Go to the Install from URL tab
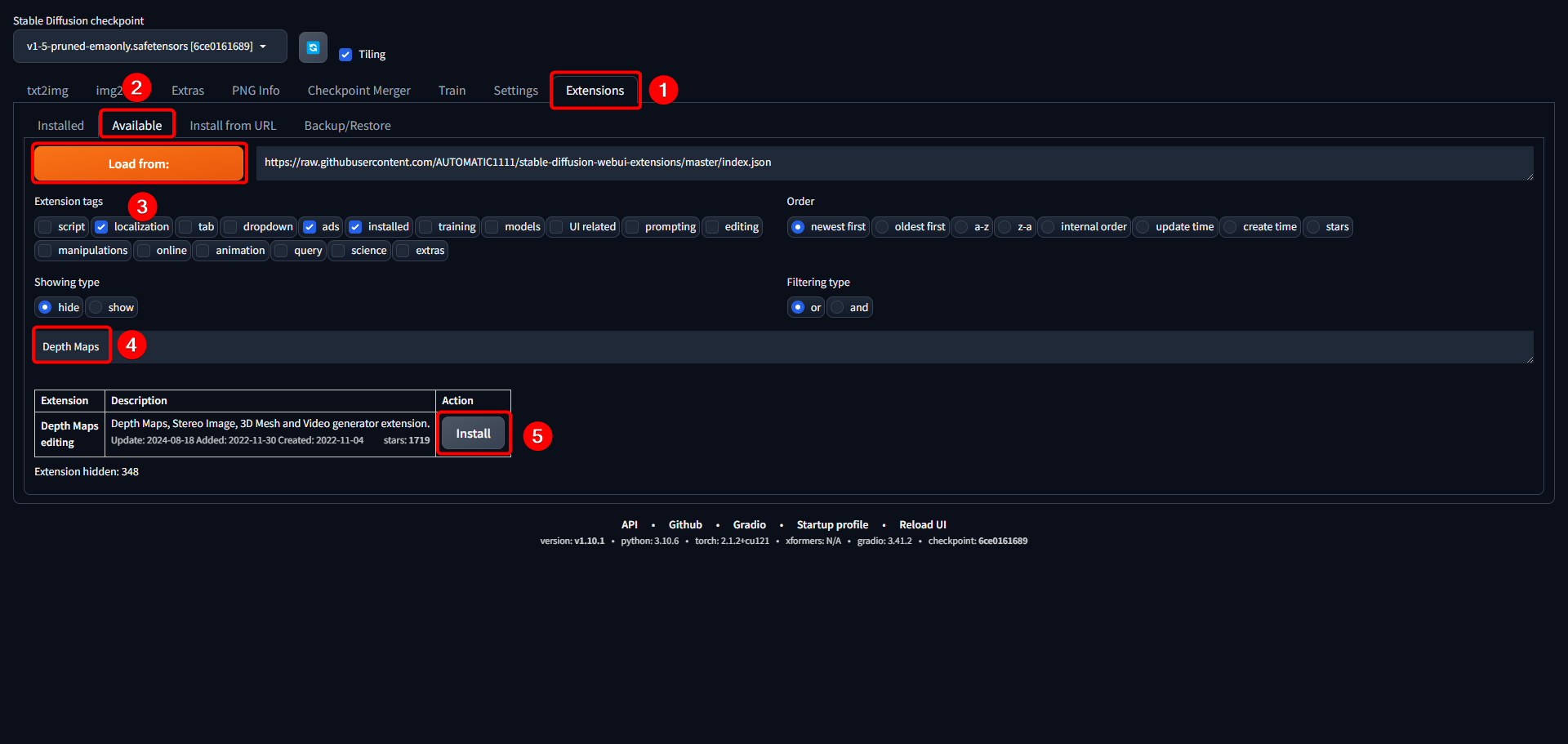 click(x=233, y=126)
